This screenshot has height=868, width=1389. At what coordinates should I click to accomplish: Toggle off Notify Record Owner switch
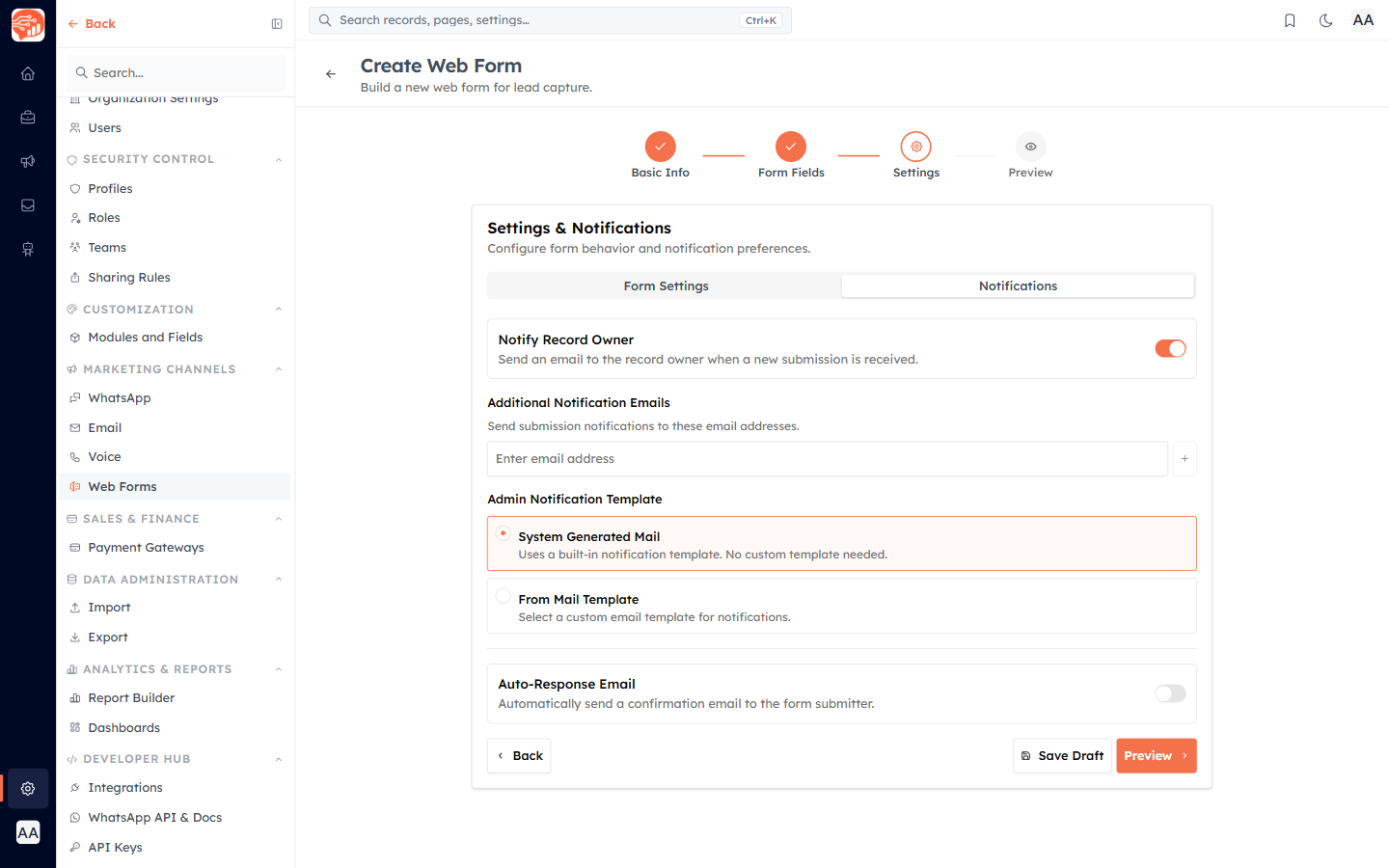tap(1170, 348)
